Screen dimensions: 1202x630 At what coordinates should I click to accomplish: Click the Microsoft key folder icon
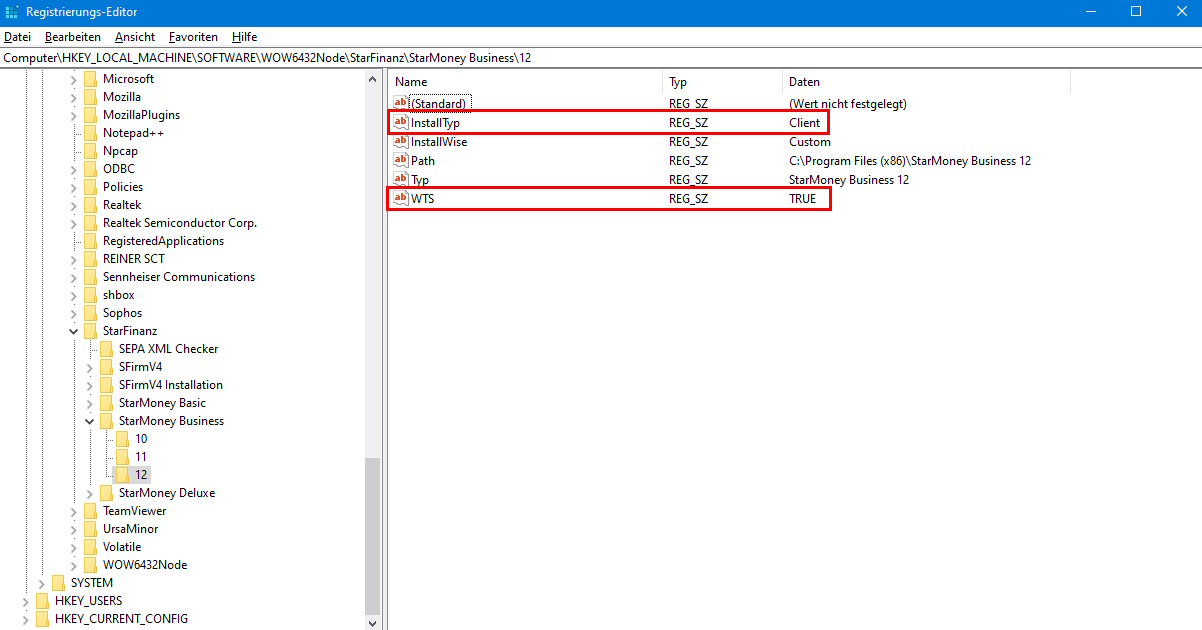[90, 79]
